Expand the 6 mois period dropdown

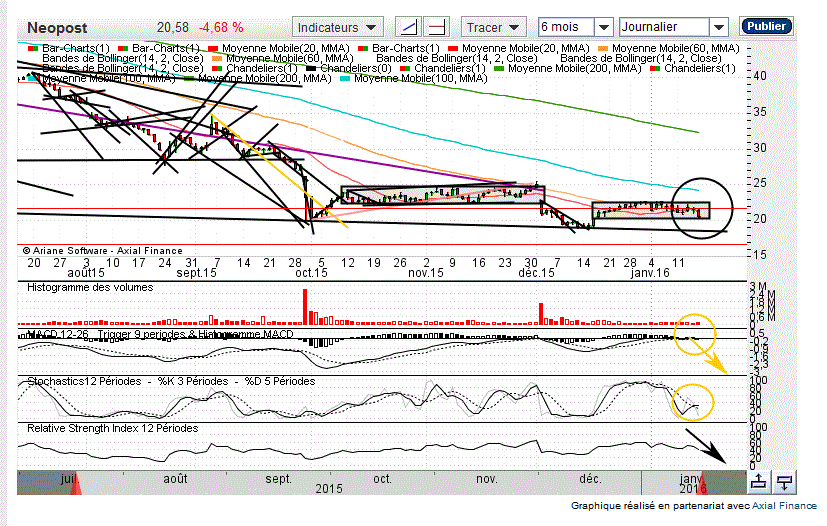click(x=604, y=27)
